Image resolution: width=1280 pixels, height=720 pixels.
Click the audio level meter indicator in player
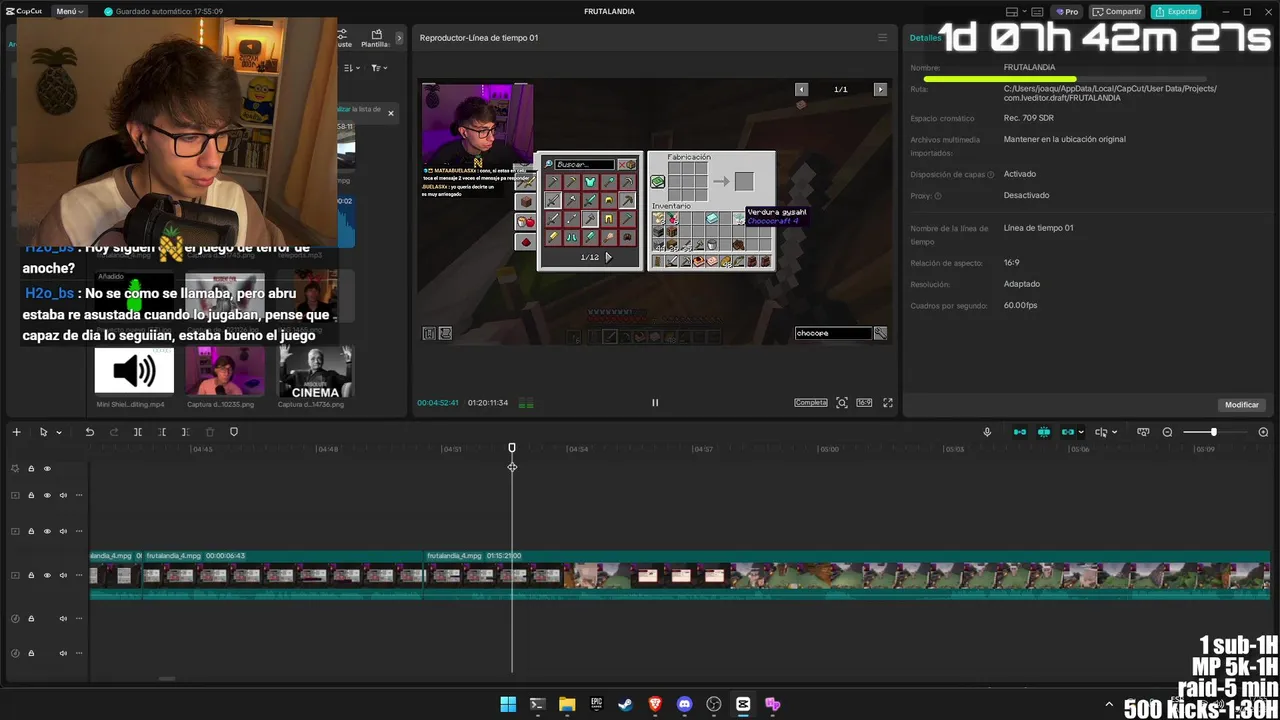526,404
